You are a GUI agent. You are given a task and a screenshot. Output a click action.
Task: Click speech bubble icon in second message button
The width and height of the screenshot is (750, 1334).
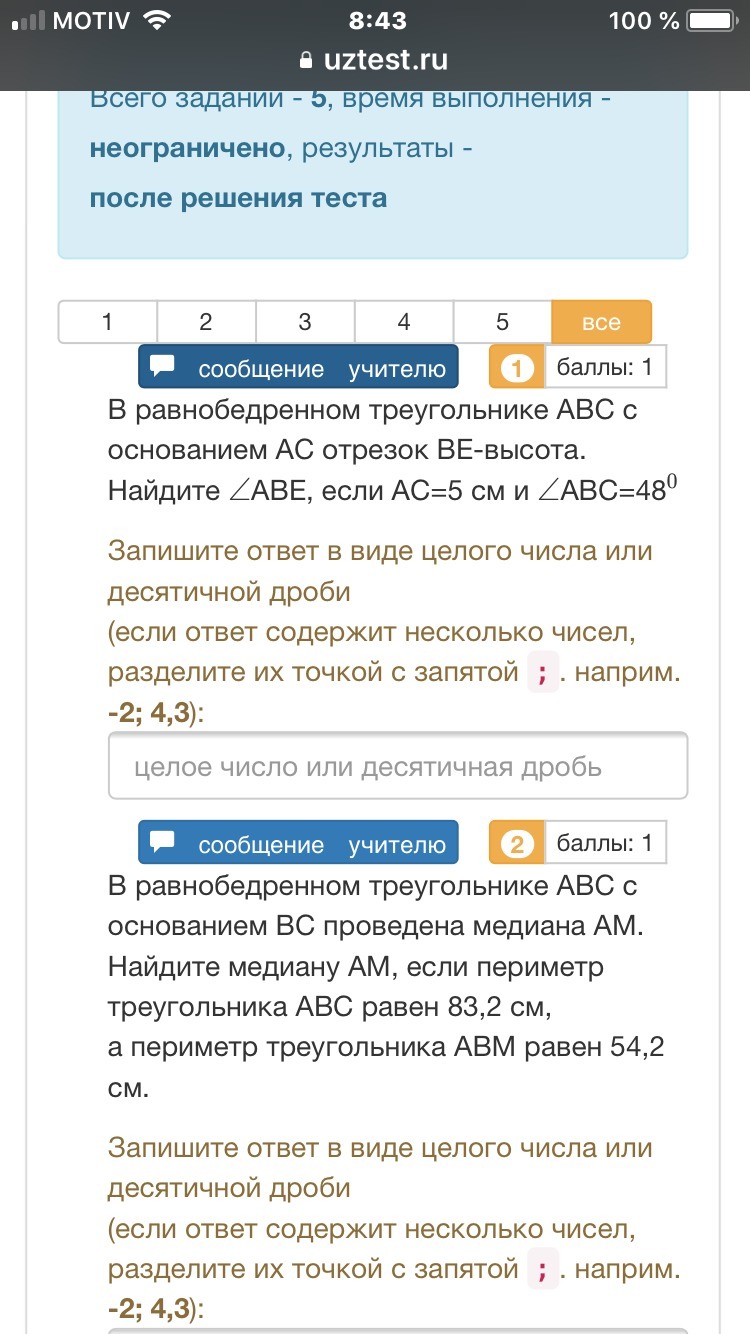pos(163,843)
